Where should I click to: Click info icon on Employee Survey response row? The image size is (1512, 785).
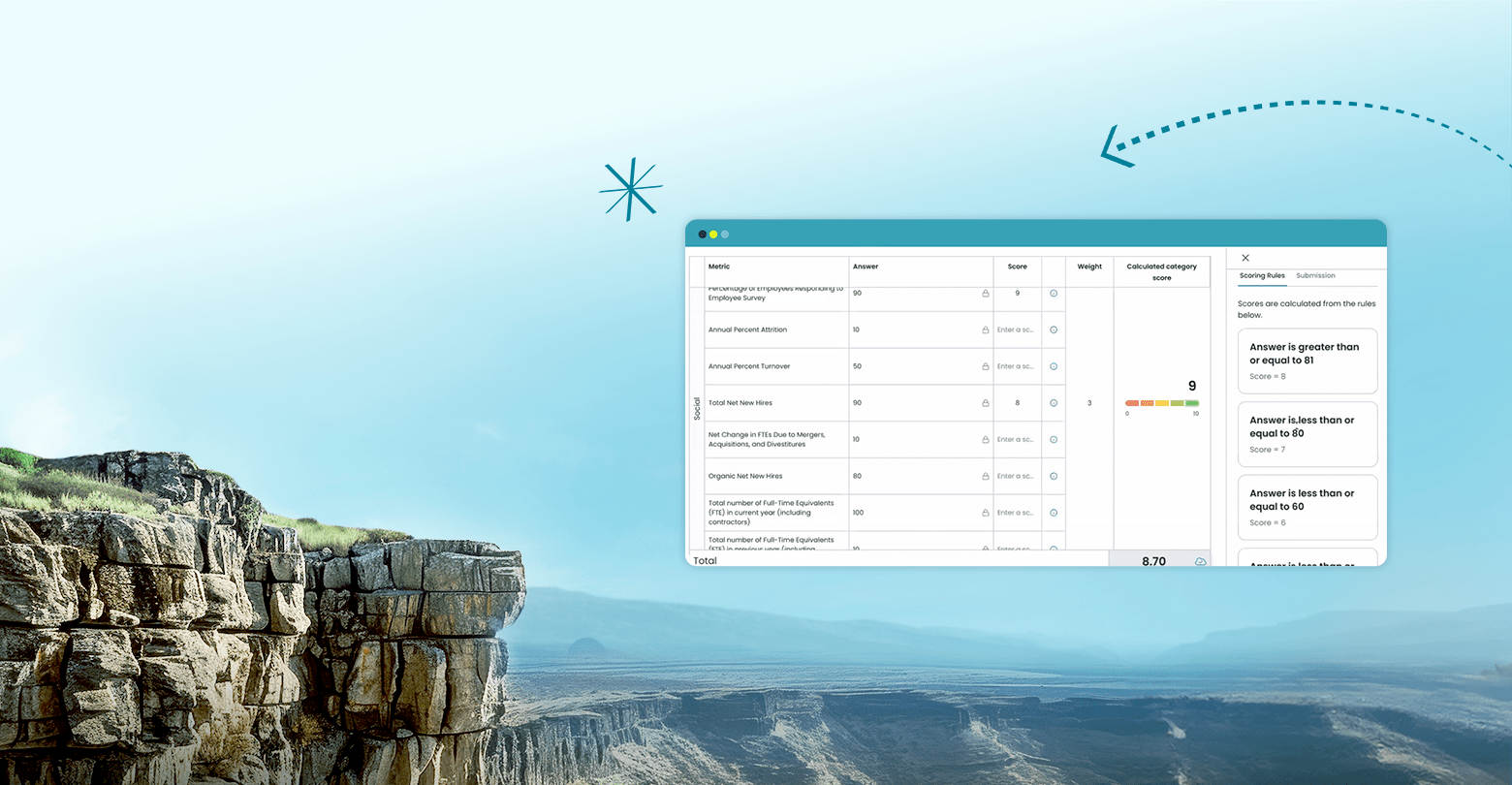[1054, 293]
